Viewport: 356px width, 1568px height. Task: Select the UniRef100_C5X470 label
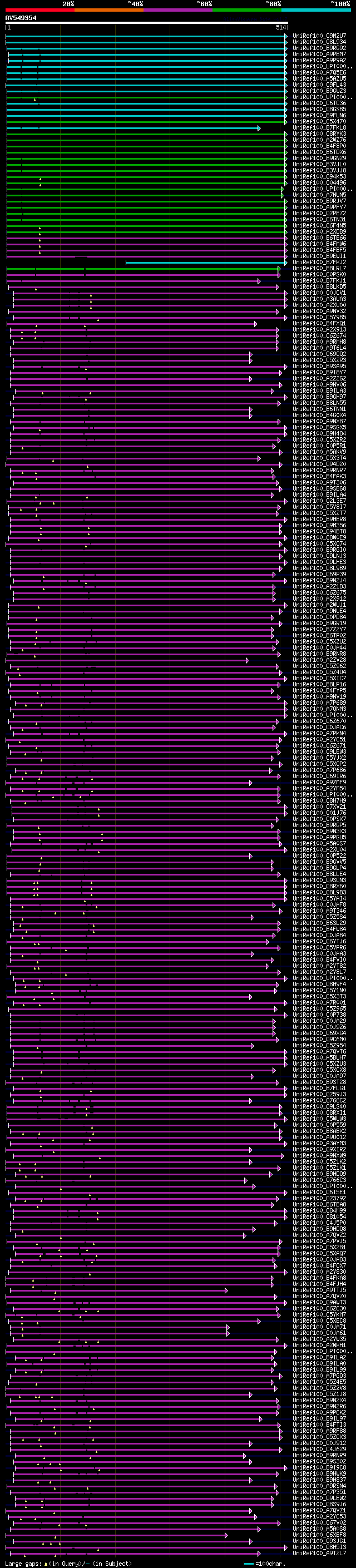319,122
